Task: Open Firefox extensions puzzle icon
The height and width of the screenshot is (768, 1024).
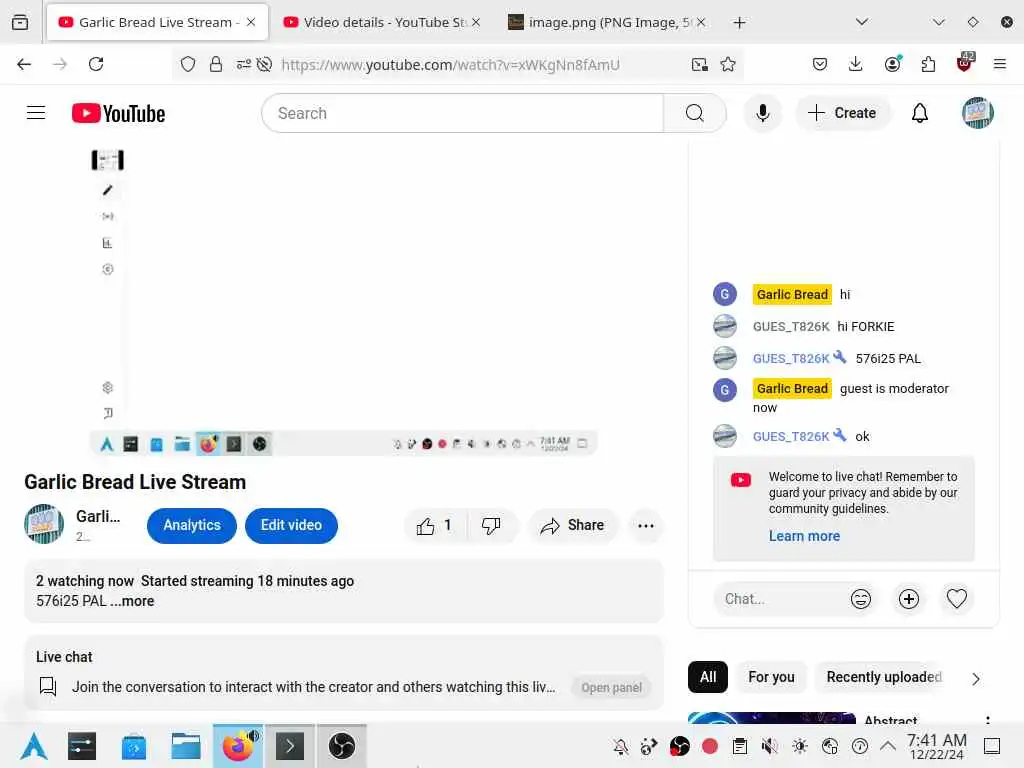Action: click(x=927, y=64)
